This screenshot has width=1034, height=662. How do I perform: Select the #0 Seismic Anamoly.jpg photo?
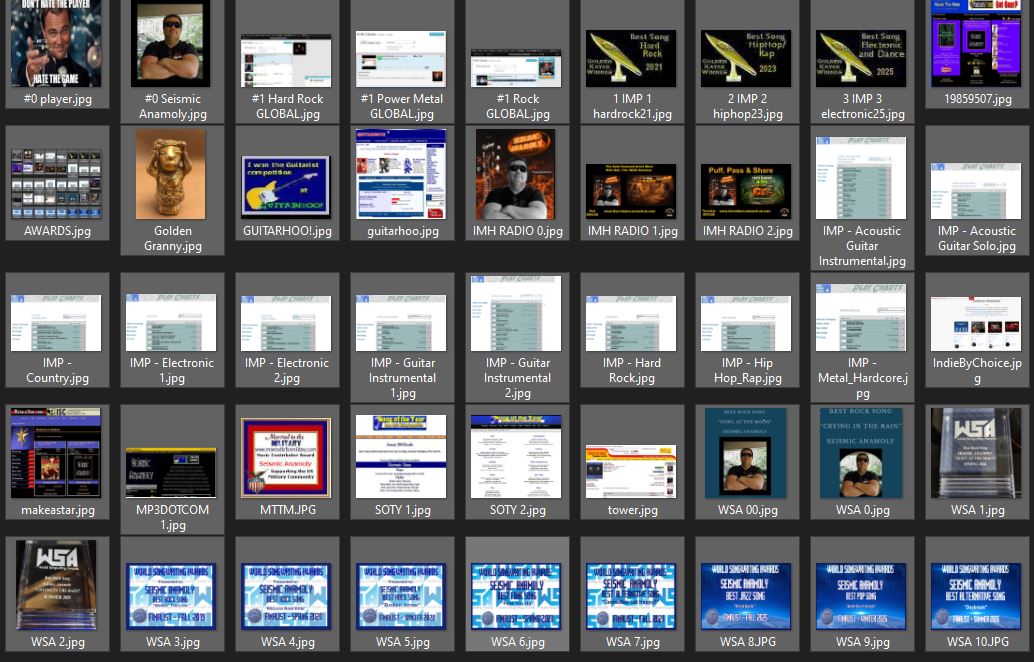pyautogui.click(x=171, y=44)
